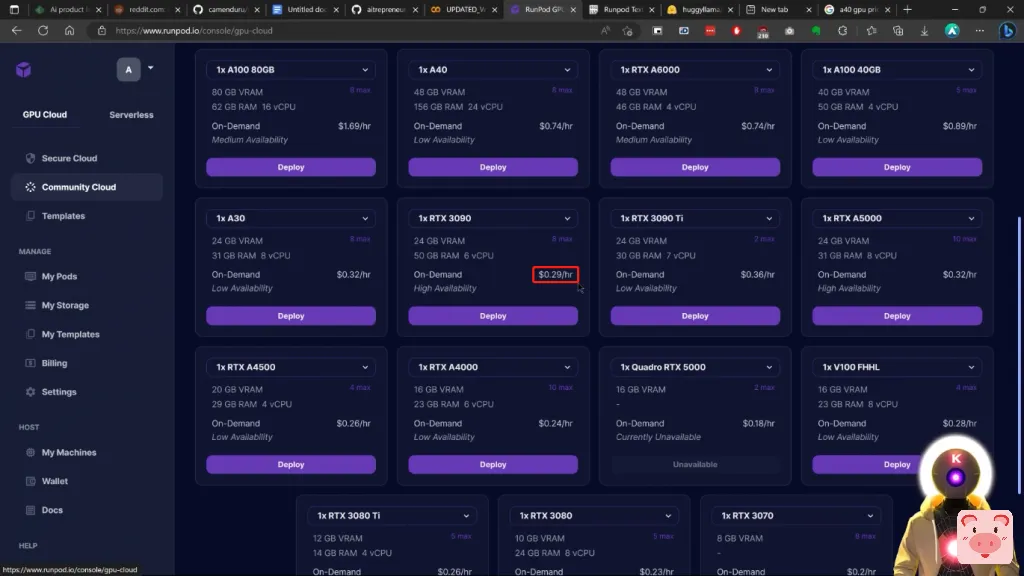This screenshot has height=576, width=1024.
Task: Deploy the RTX A6000 pod
Action: 695,167
